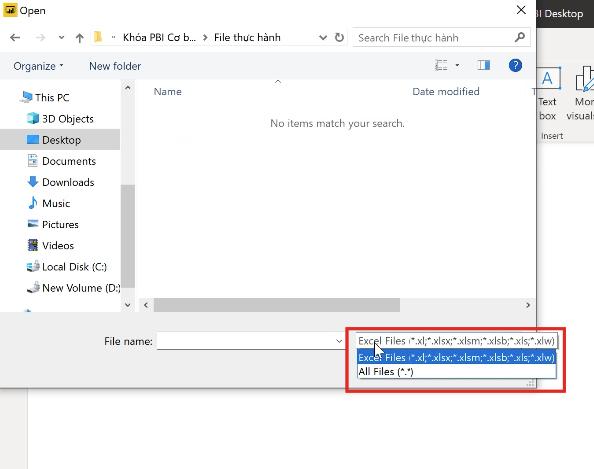Select the Khóa PBI Cơ b... breadcrumb
This screenshot has height=469, width=594.
pyautogui.click(x=159, y=37)
